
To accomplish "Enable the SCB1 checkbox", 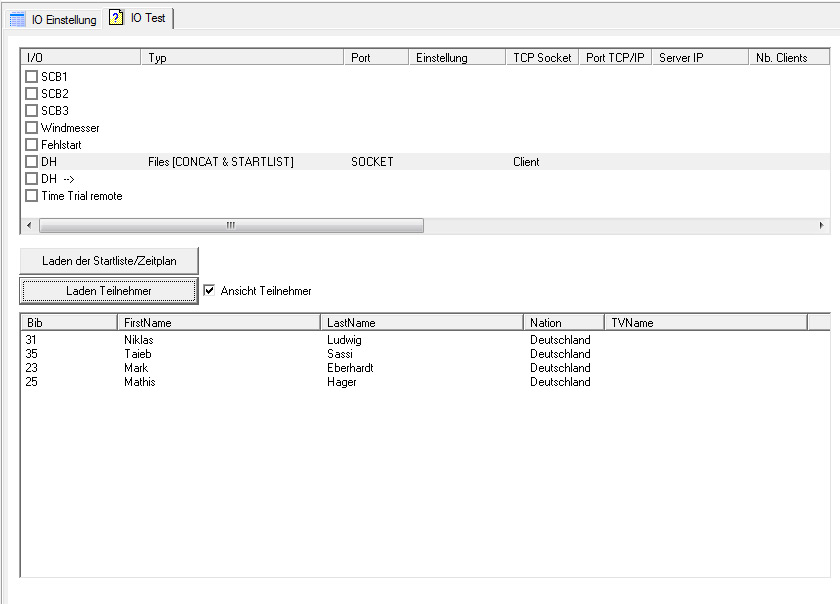I will [32, 77].
